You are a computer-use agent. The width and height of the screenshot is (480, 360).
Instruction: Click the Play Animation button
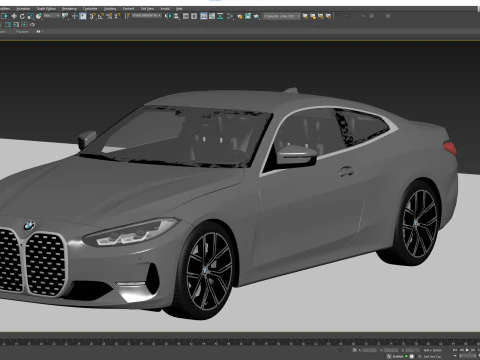tap(467, 350)
